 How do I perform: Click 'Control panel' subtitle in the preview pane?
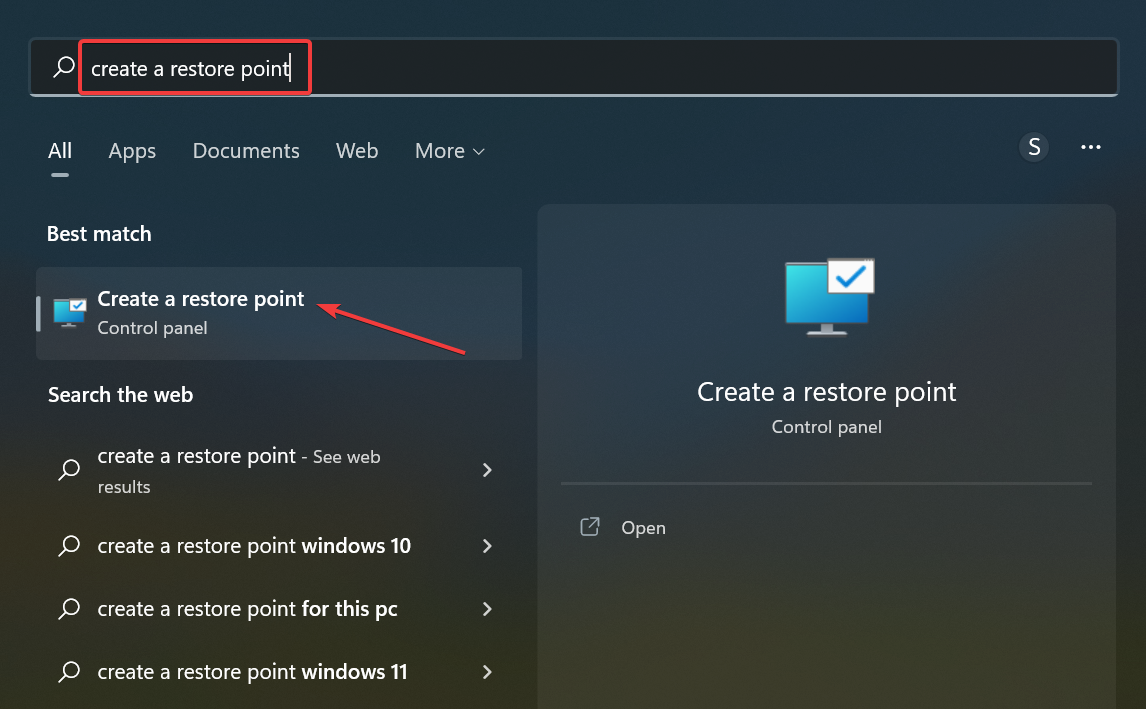[827, 427]
